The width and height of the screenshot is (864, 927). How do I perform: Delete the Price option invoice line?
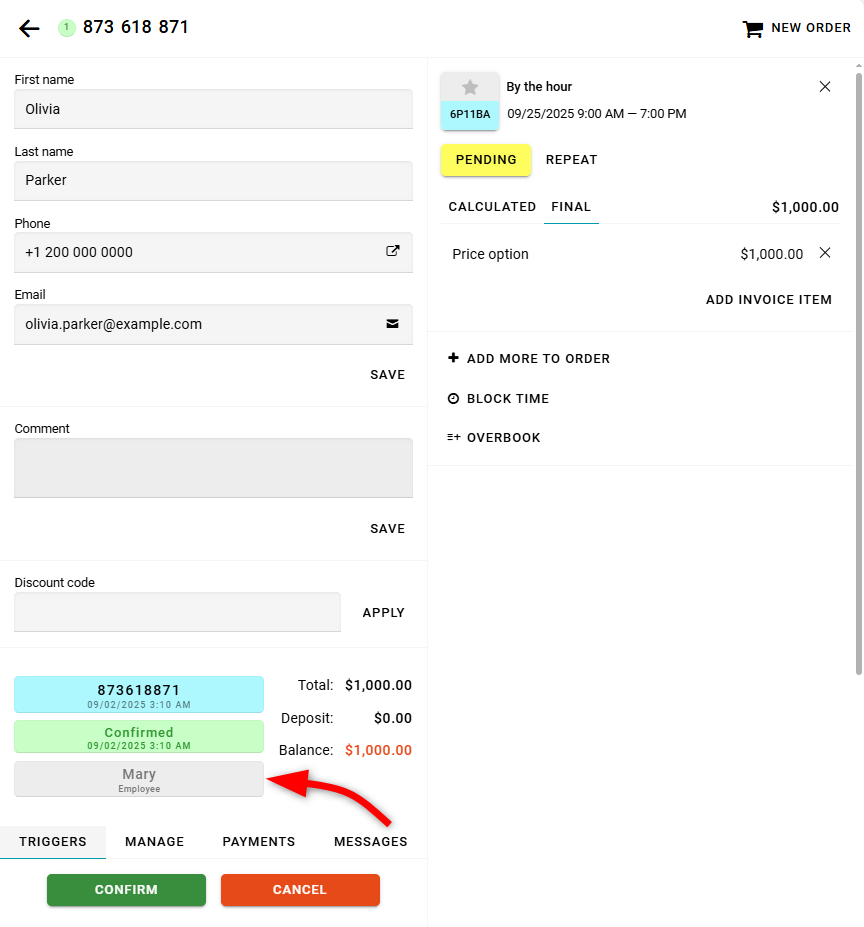(825, 253)
